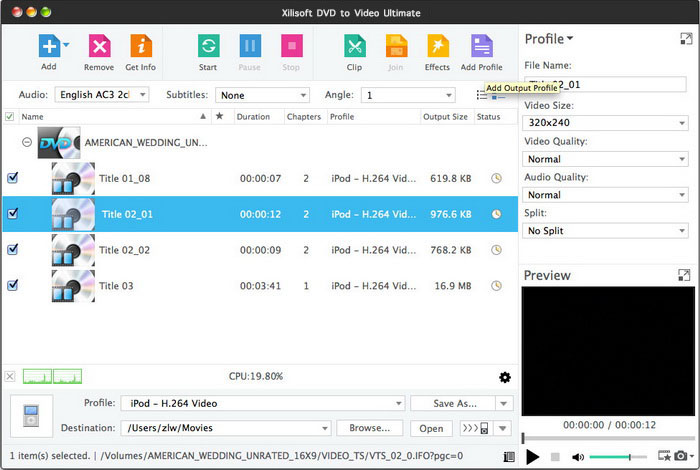Viewport: 700px width, 470px height.
Task: Click the File Name input field
Action: (605, 84)
